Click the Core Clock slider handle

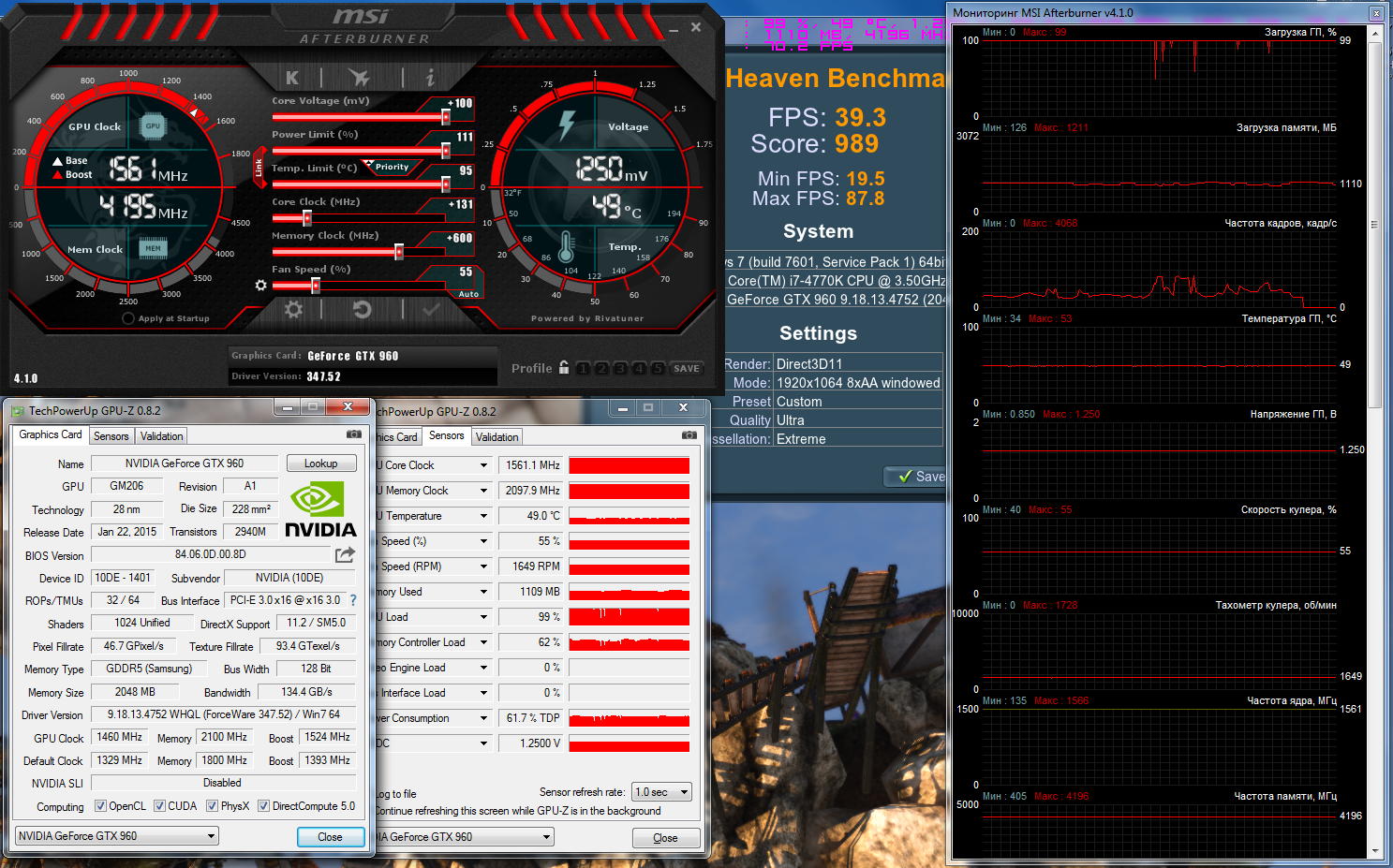point(306,218)
